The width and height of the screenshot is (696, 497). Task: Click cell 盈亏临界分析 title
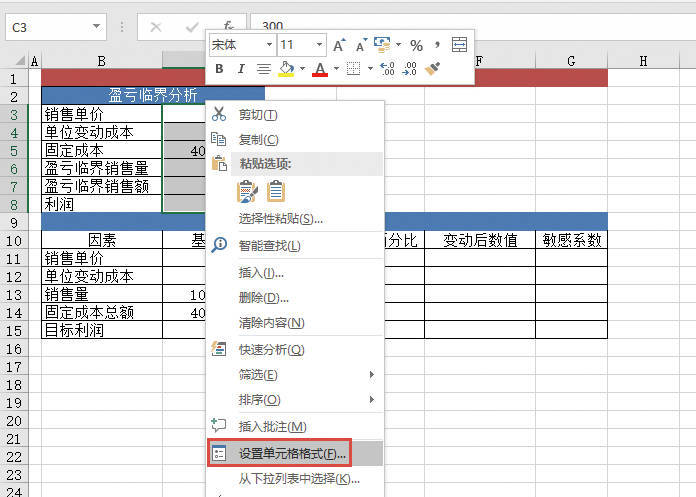coord(153,95)
